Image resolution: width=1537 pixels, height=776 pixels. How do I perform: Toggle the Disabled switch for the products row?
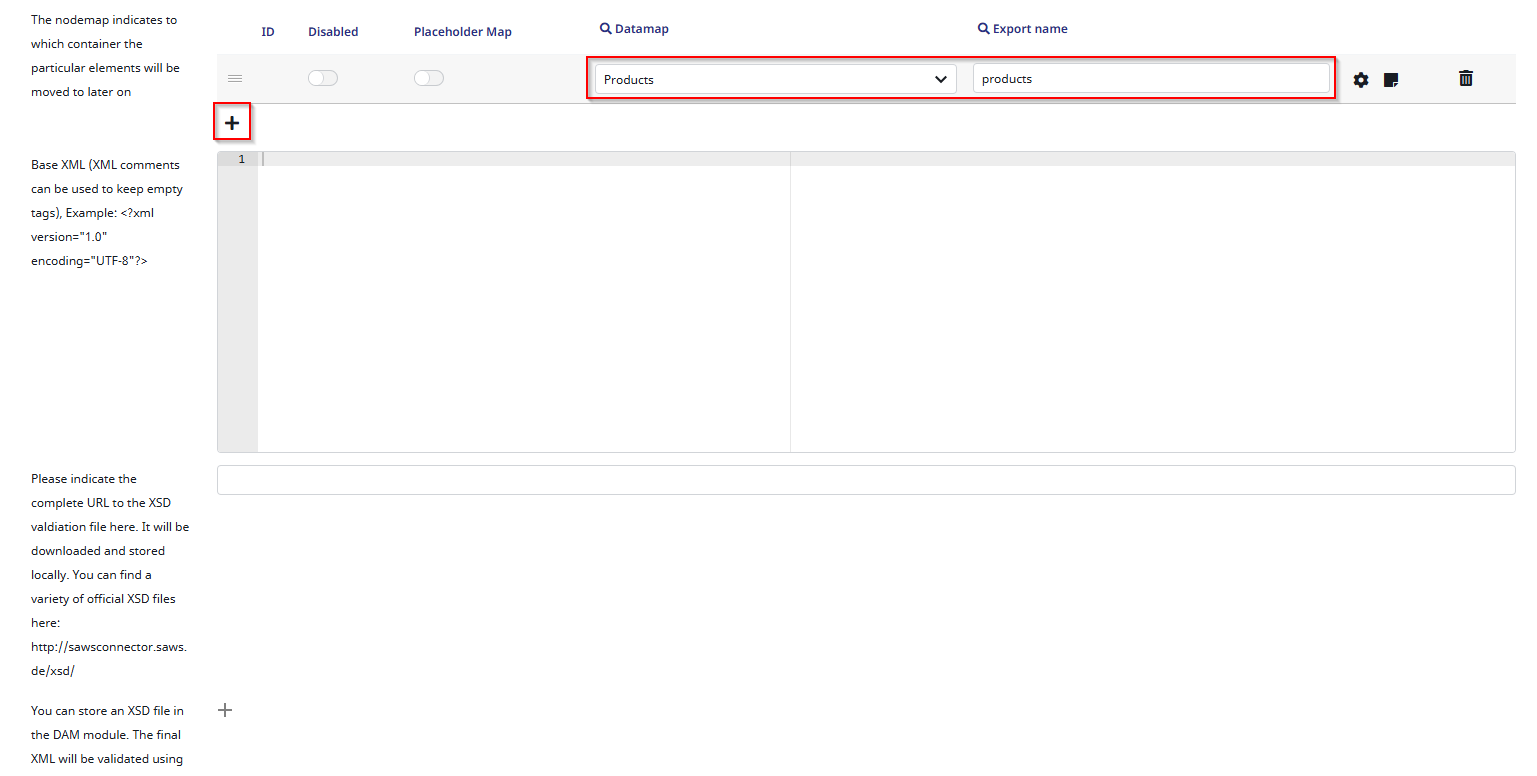323,78
